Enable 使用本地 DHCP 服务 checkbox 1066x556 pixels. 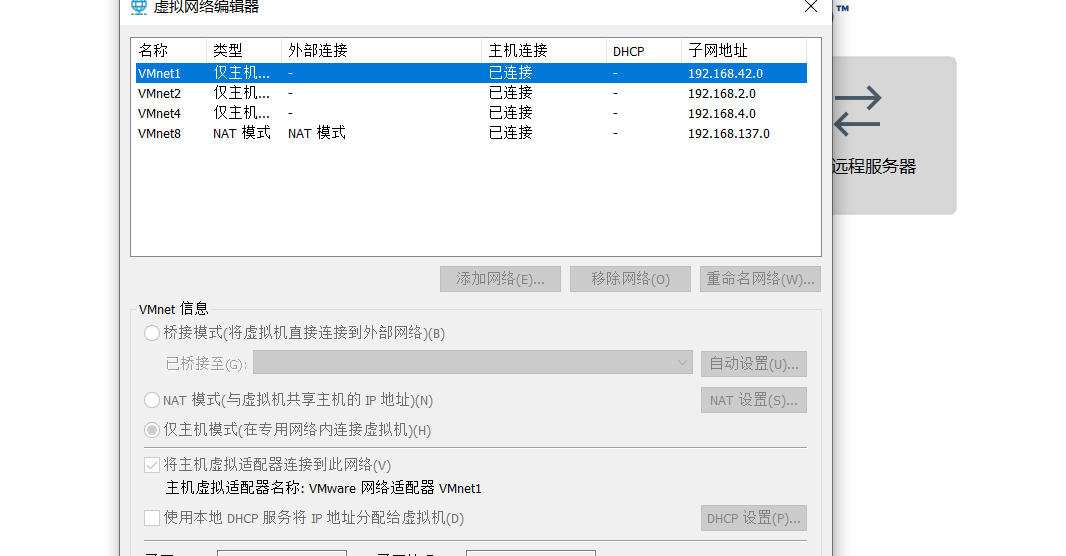[x=152, y=518]
